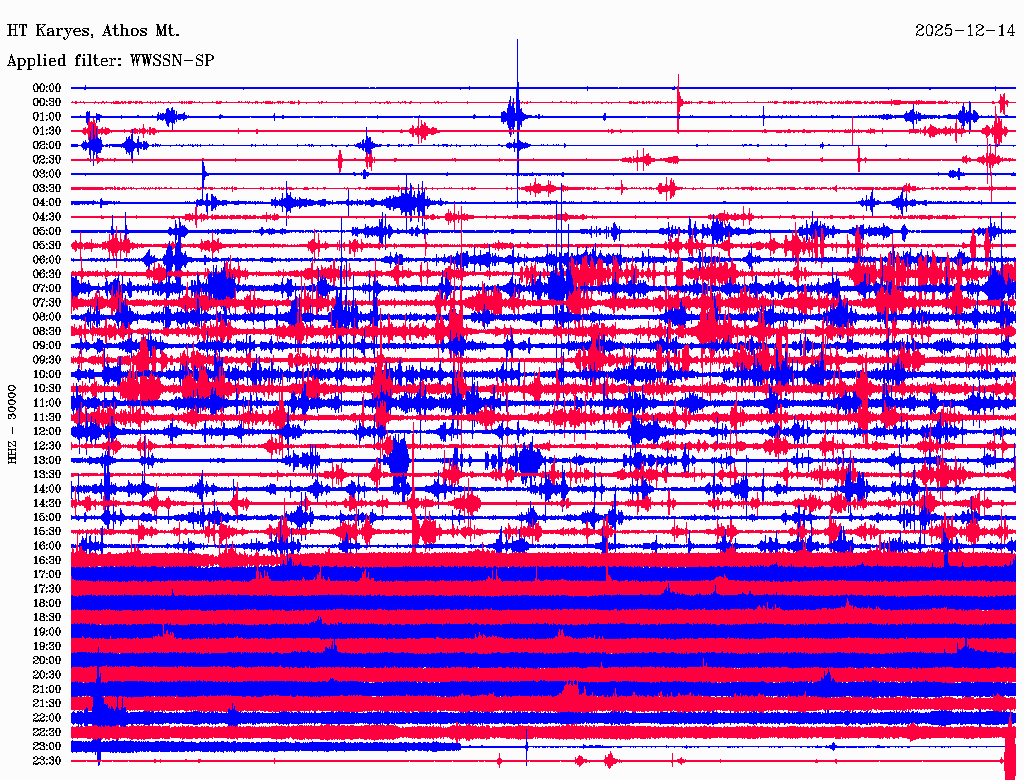The height and width of the screenshot is (780, 1024).
Task: Click the 02:30 time label
Action: point(47,159)
